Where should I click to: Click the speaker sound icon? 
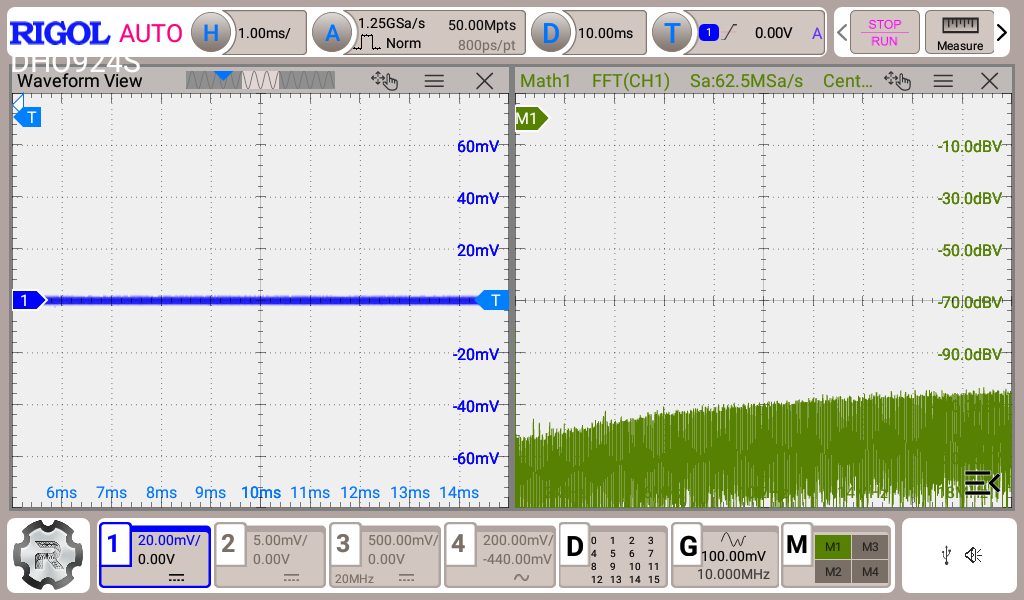pos(973,555)
